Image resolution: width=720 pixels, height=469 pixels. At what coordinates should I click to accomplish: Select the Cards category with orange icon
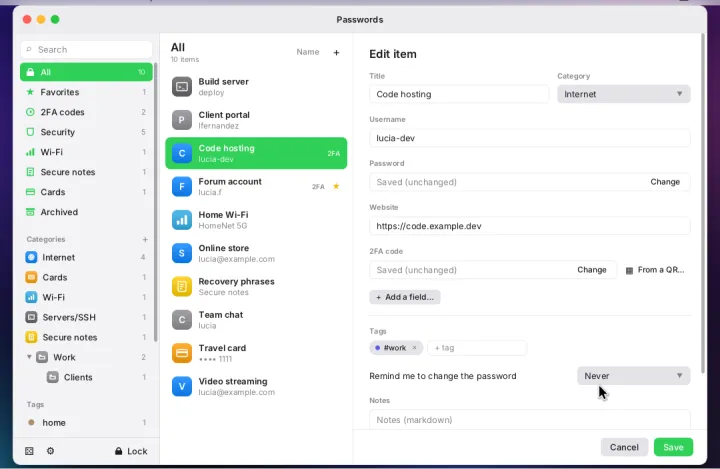(86, 277)
